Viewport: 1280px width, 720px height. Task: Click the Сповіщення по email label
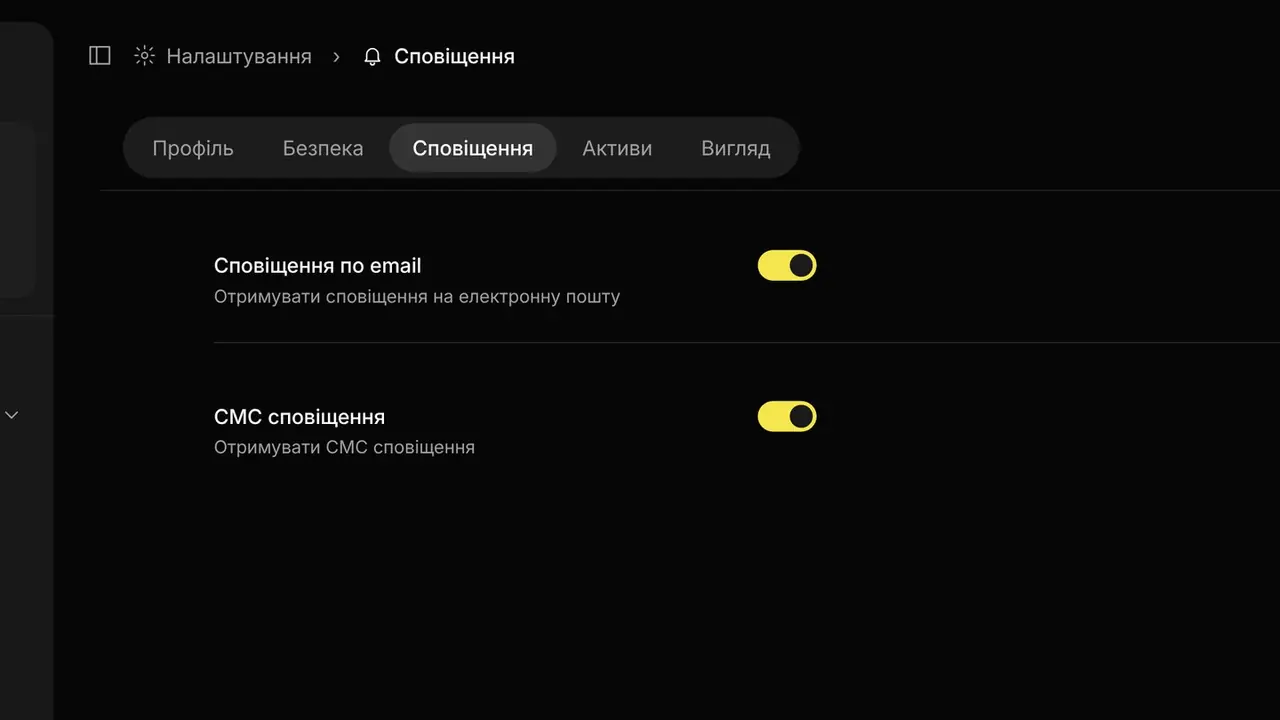[318, 266]
